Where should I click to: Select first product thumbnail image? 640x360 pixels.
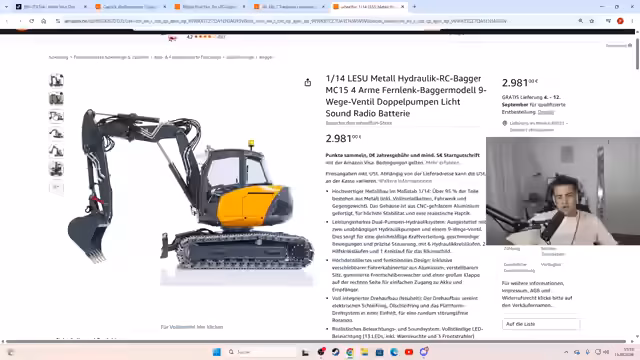tap(56, 80)
